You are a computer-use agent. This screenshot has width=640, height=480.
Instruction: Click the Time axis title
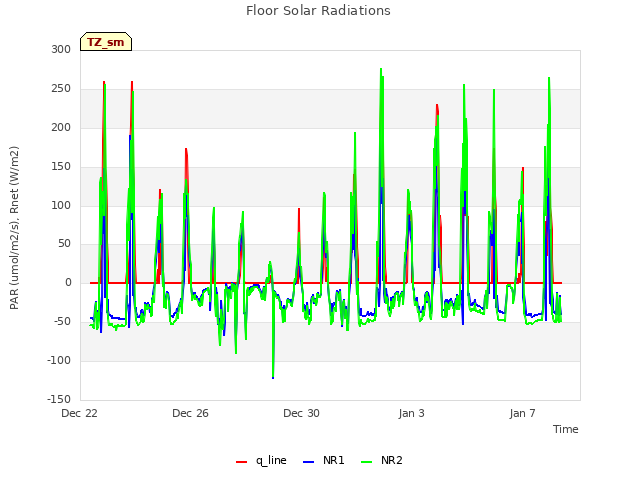point(566,429)
